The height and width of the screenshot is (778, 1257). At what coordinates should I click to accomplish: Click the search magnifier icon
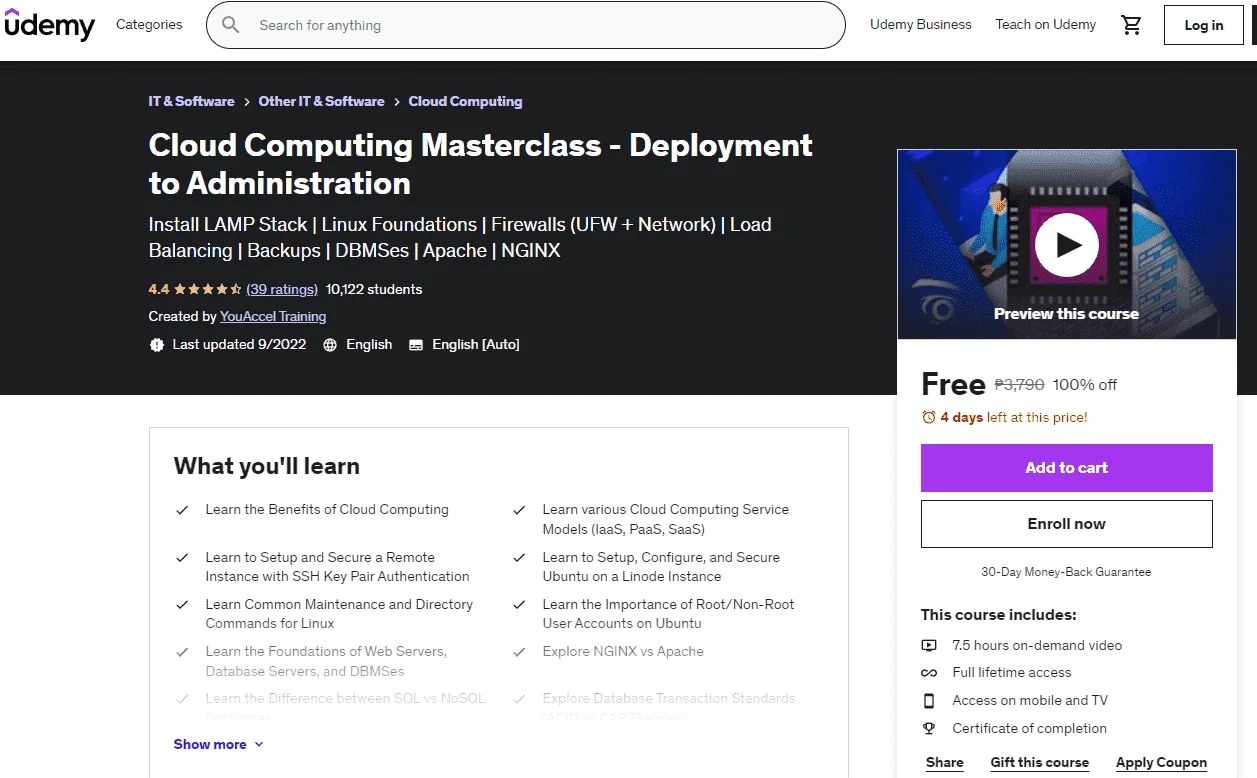point(231,25)
